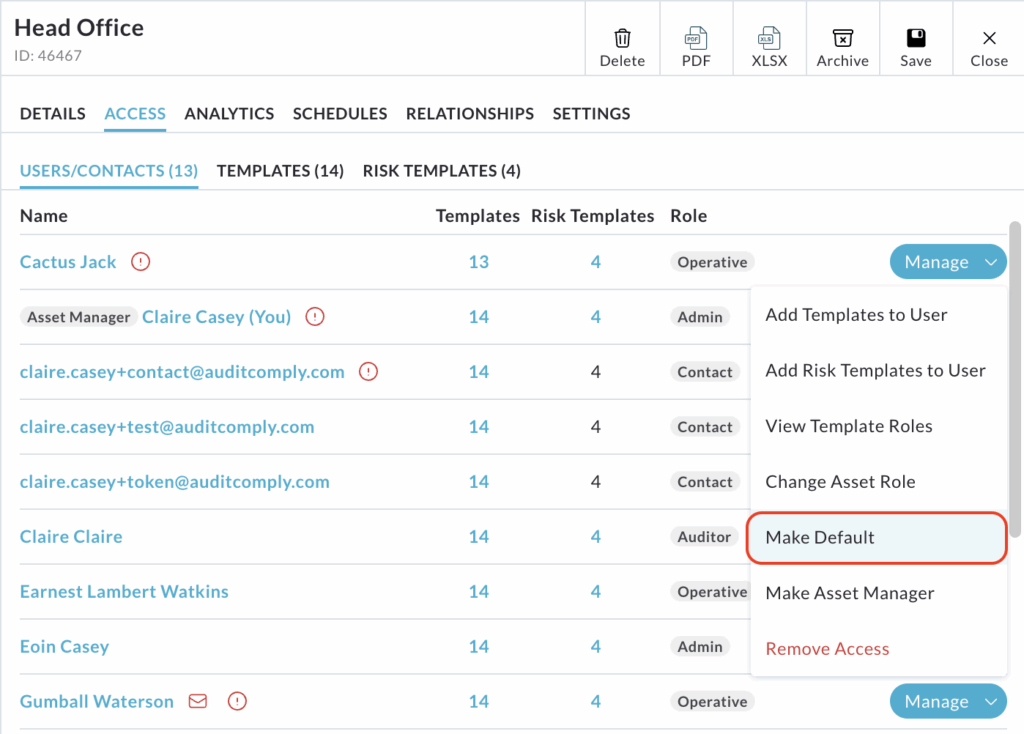This screenshot has height=734, width=1024.
Task: Save using the floppy disk icon
Action: pos(915,39)
